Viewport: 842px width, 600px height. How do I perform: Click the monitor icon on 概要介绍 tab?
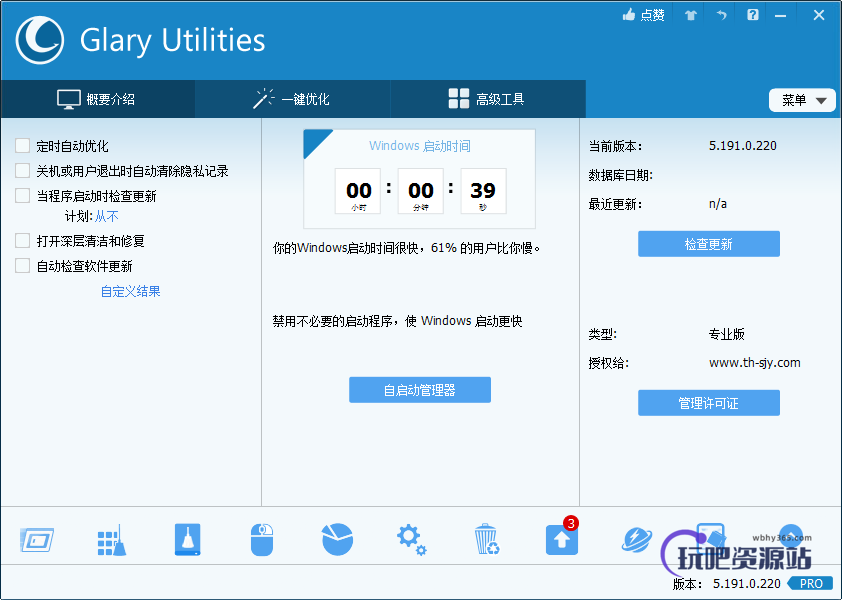click(69, 99)
